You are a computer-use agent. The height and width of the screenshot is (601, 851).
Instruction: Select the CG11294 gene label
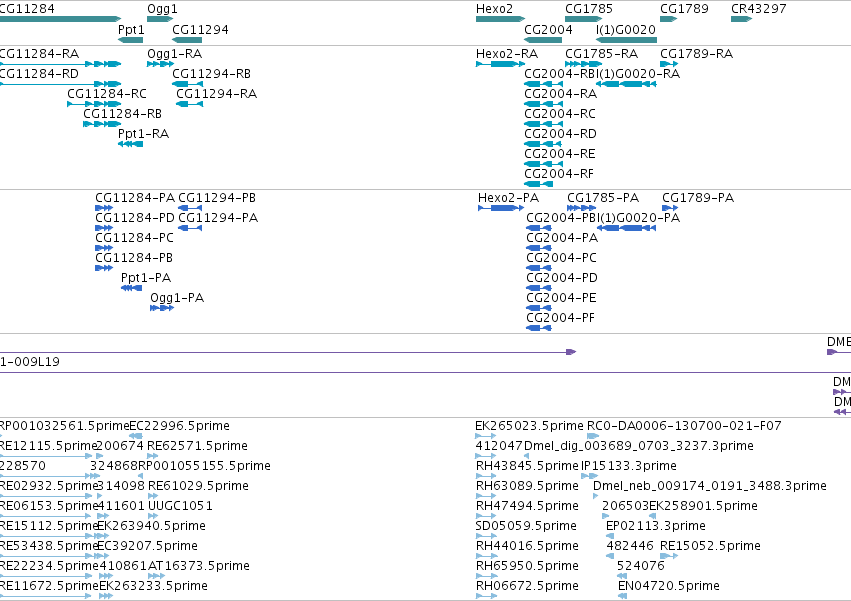click(x=200, y=29)
